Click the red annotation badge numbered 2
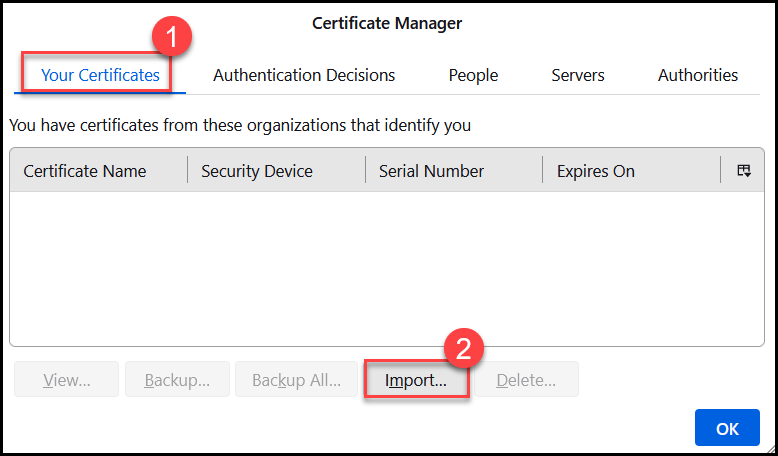 (x=463, y=347)
